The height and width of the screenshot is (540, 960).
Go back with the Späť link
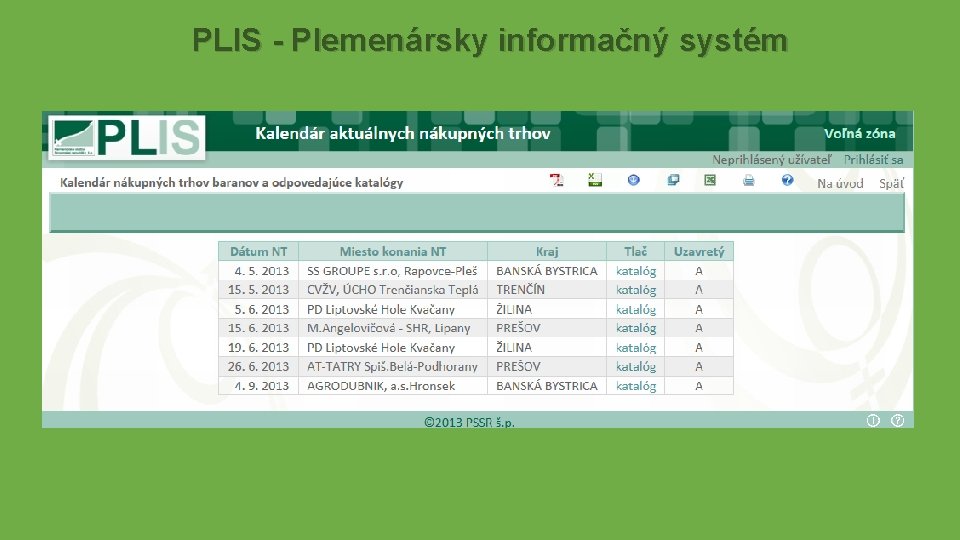891,183
